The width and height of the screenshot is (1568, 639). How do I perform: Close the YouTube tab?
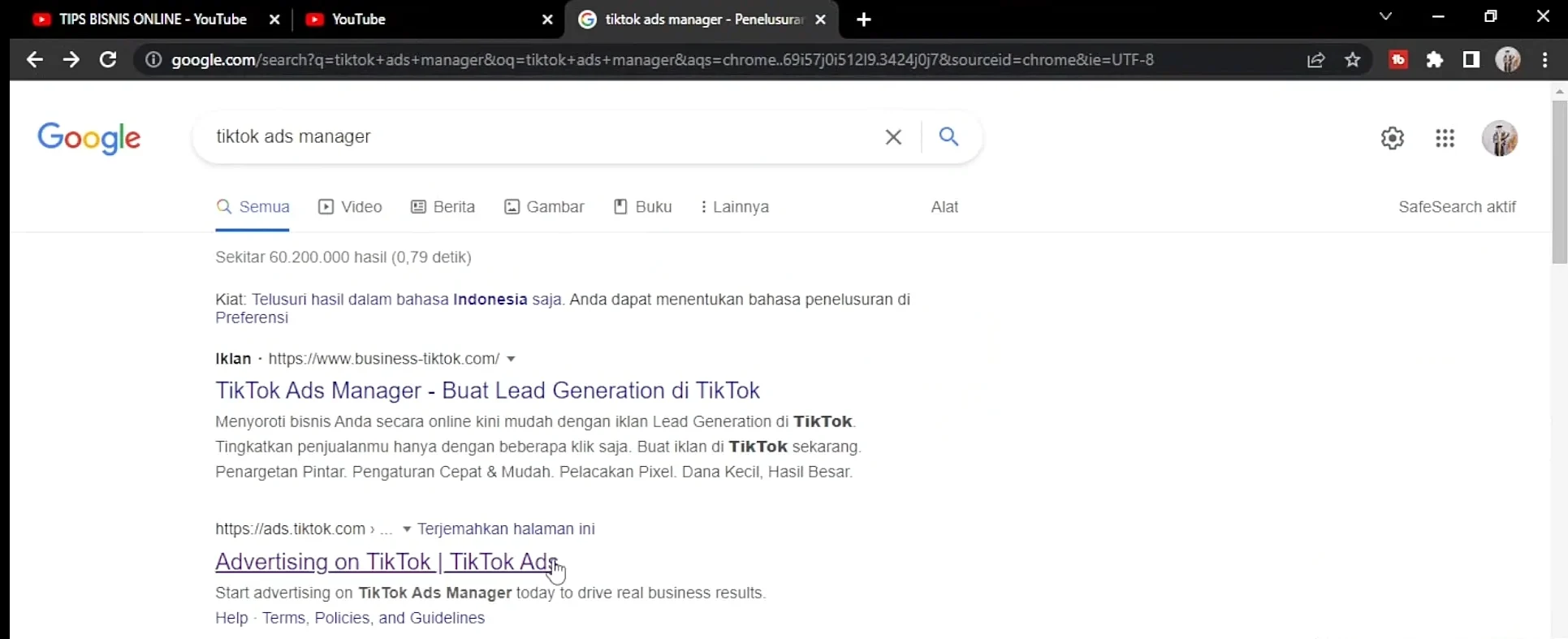[548, 19]
